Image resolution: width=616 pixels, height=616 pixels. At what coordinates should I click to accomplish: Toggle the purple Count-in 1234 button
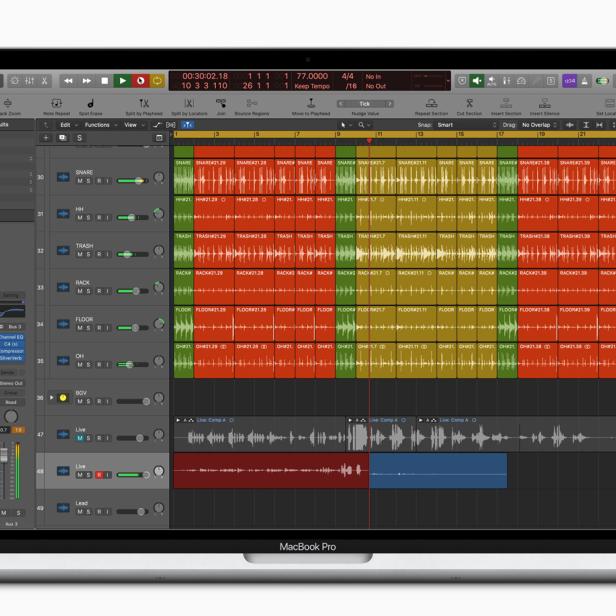coord(570,81)
